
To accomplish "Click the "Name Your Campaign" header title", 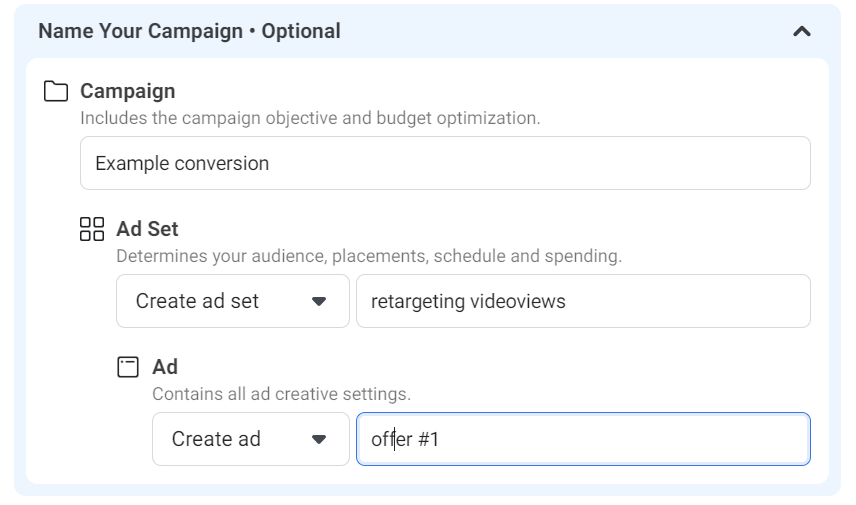I will point(141,31).
